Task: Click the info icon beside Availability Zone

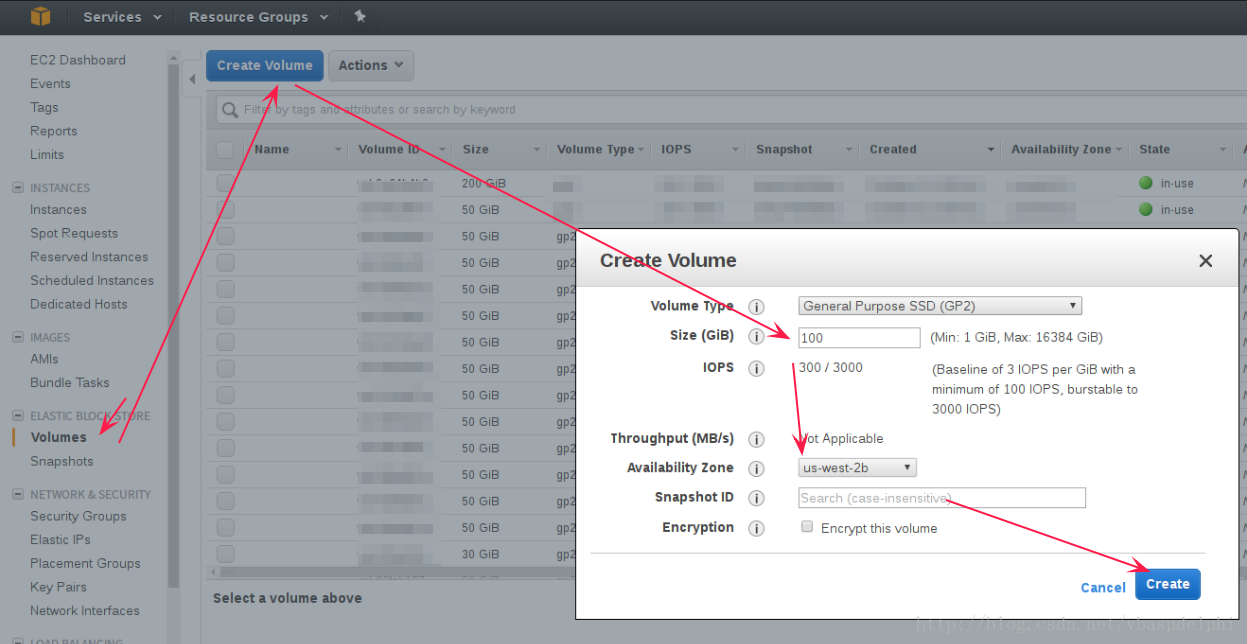Action: pos(757,468)
